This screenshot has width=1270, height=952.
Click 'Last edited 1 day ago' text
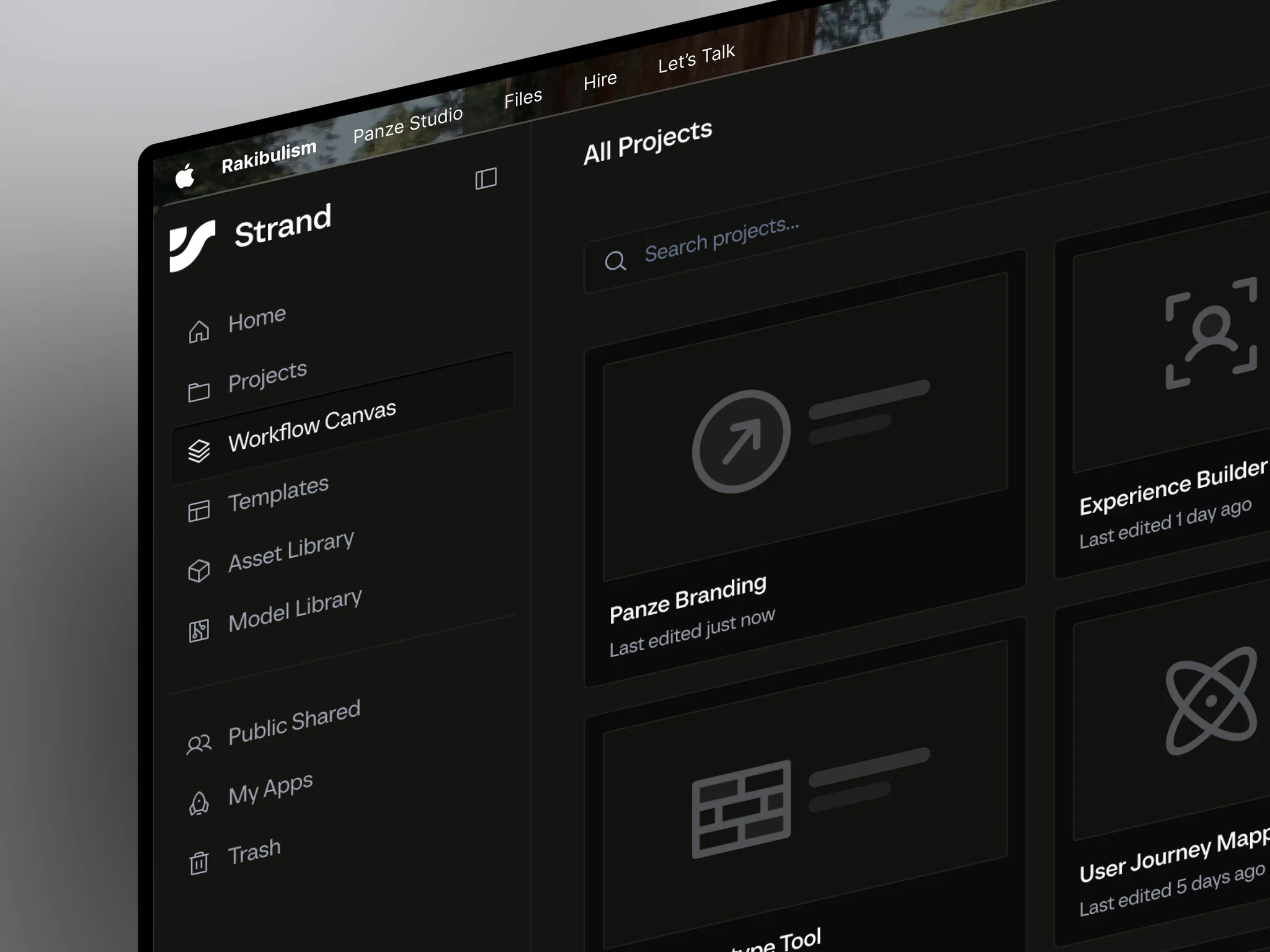pos(1165,523)
